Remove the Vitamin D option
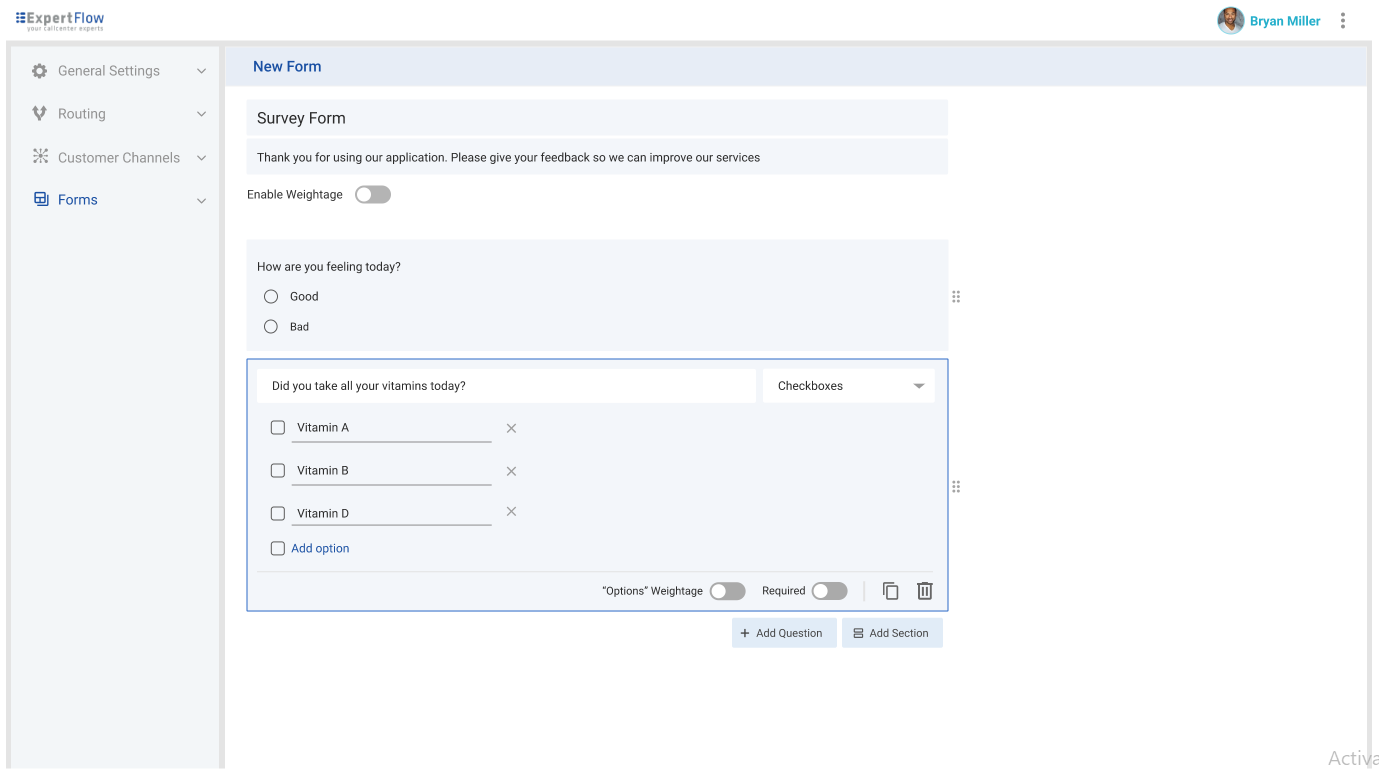Screen dimensions: 1379x773 point(511,512)
